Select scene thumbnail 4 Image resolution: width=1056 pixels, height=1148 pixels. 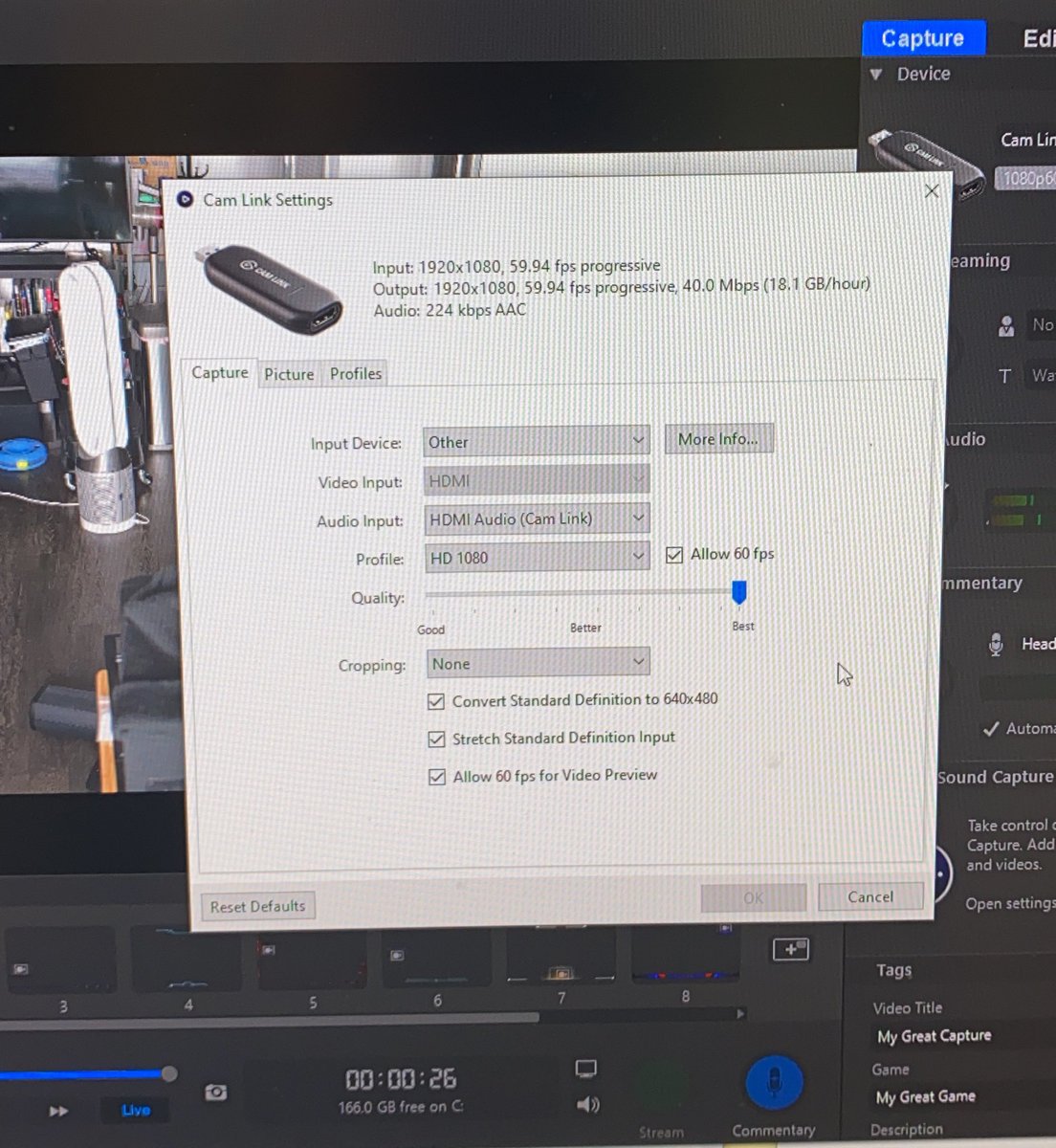pos(186,959)
